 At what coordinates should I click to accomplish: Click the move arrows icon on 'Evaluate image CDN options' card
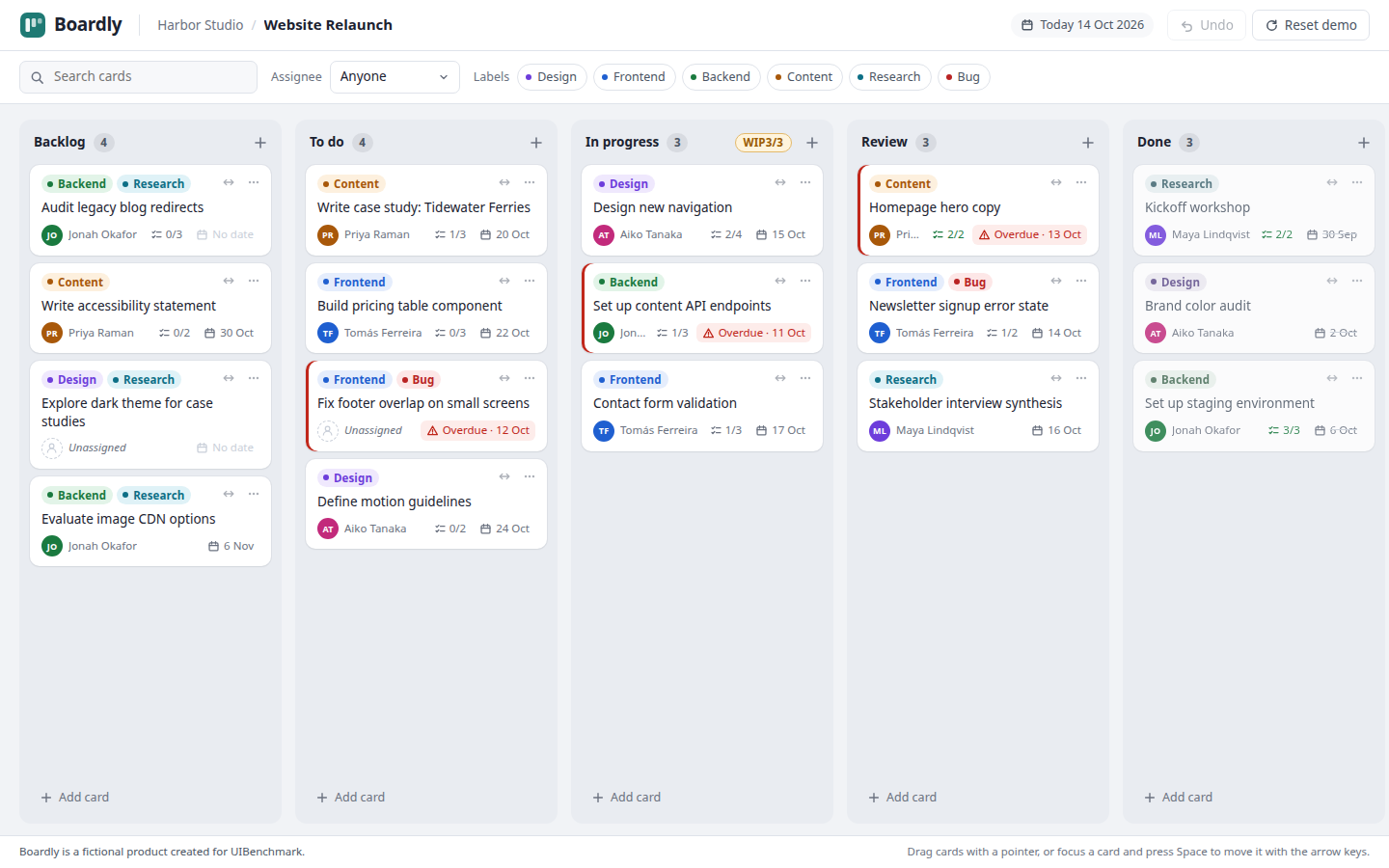(229, 494)
